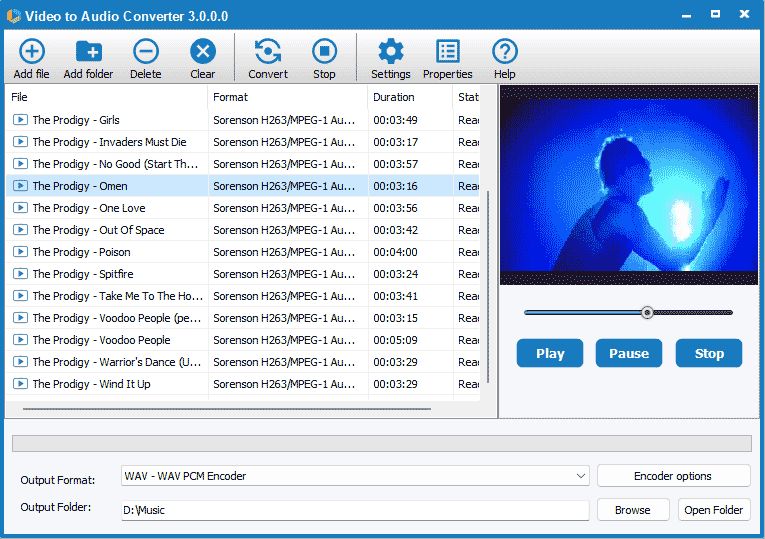Play the preview with the Play button

click(550, 353)
